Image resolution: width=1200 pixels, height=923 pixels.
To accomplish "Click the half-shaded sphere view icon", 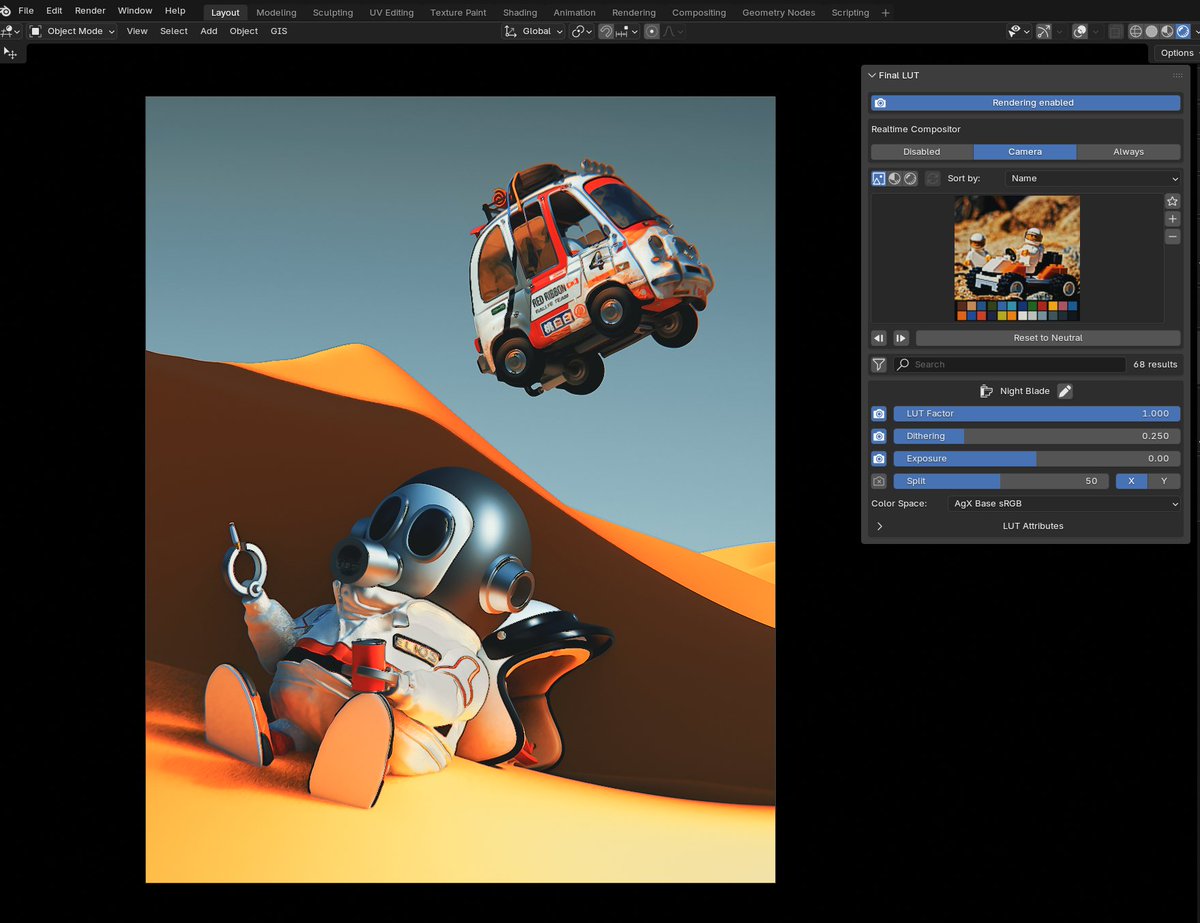I will pyautogui.click(x=895, y=178).
